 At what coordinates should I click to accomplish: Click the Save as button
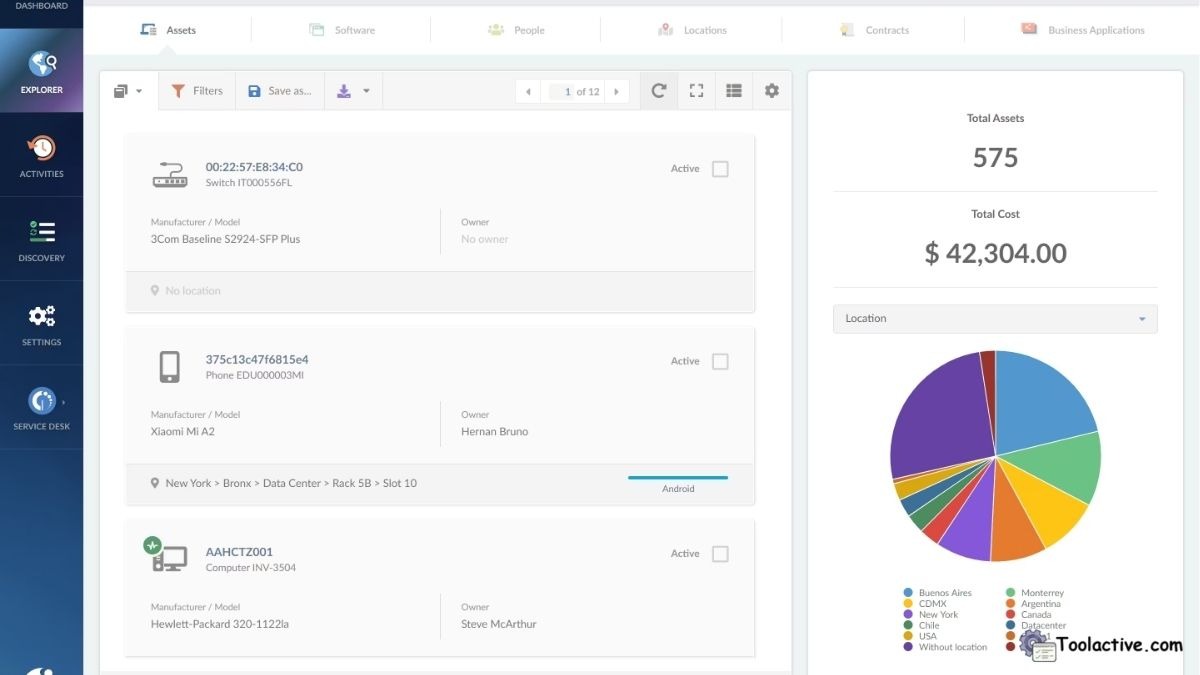tap(278, 90)
